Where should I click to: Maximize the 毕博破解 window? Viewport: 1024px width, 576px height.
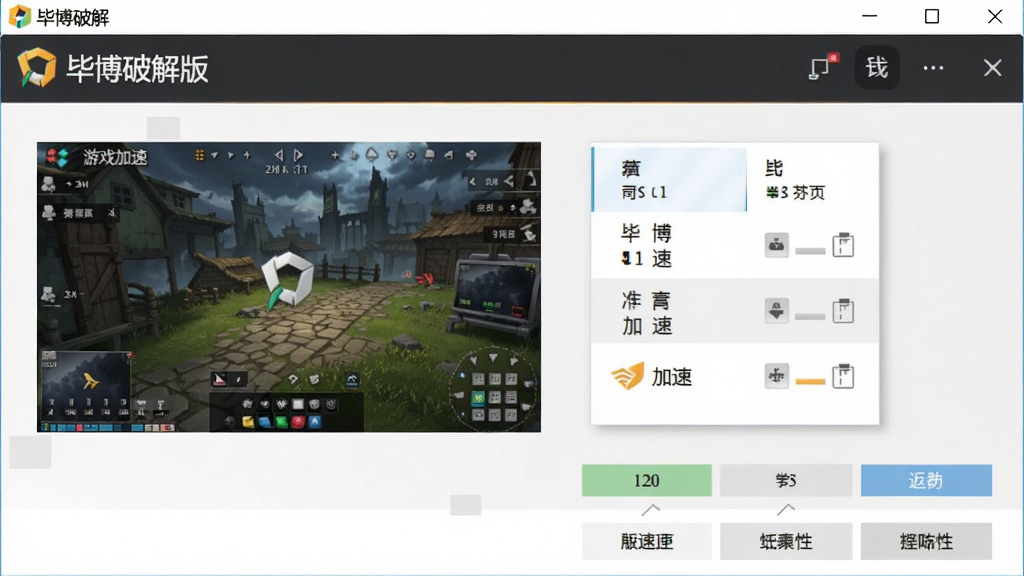coord(932,16)
